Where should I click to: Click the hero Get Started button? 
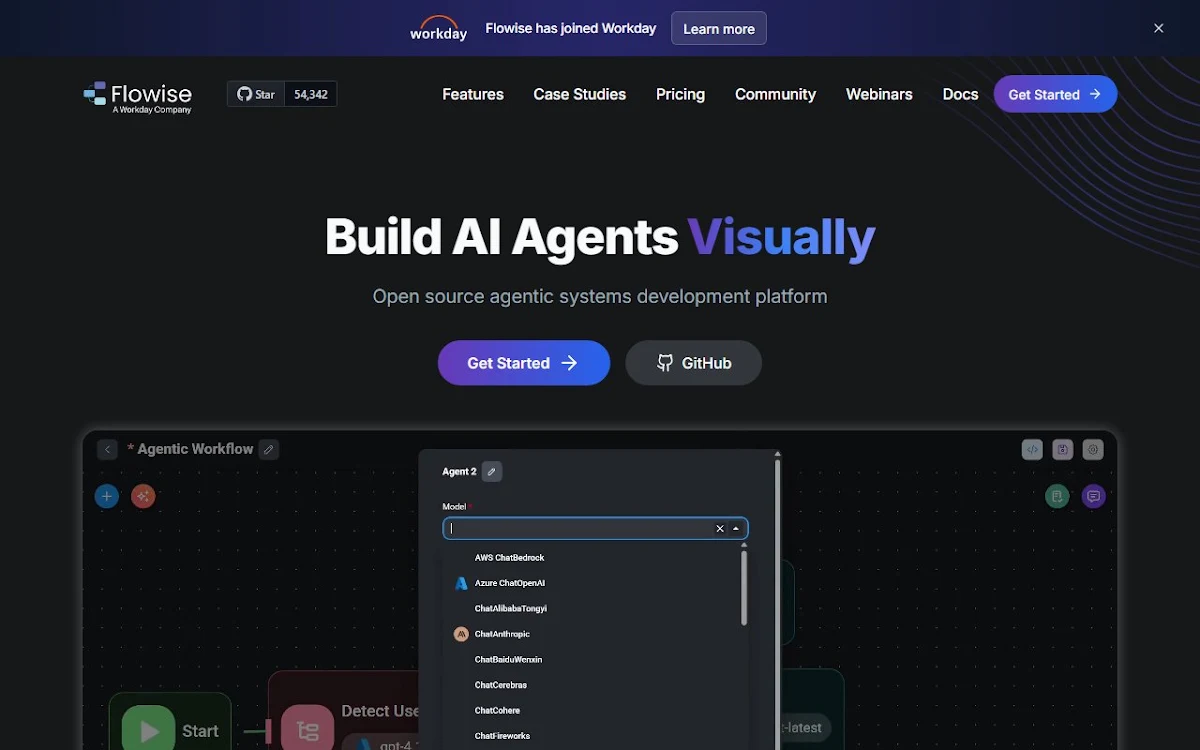point(524,363)
